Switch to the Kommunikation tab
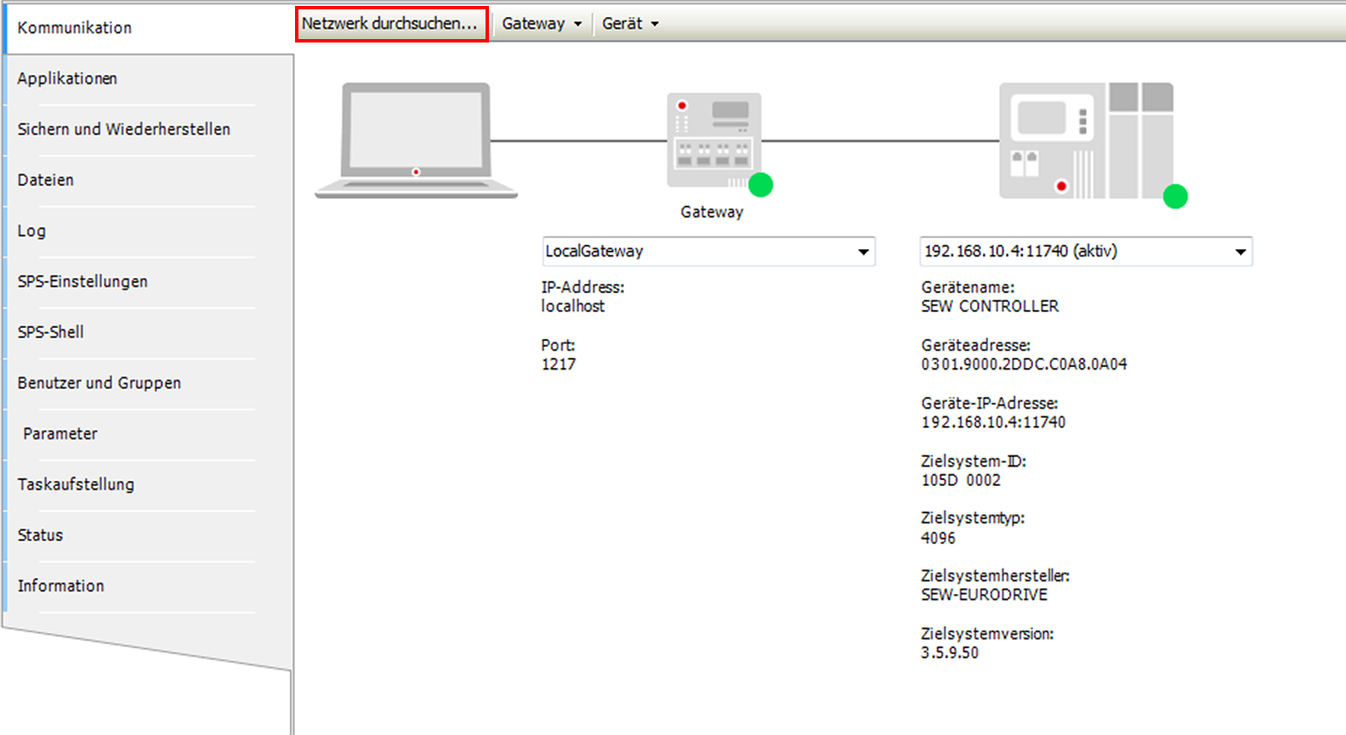This screenshot has height=735, width=1346. point(75,28)
